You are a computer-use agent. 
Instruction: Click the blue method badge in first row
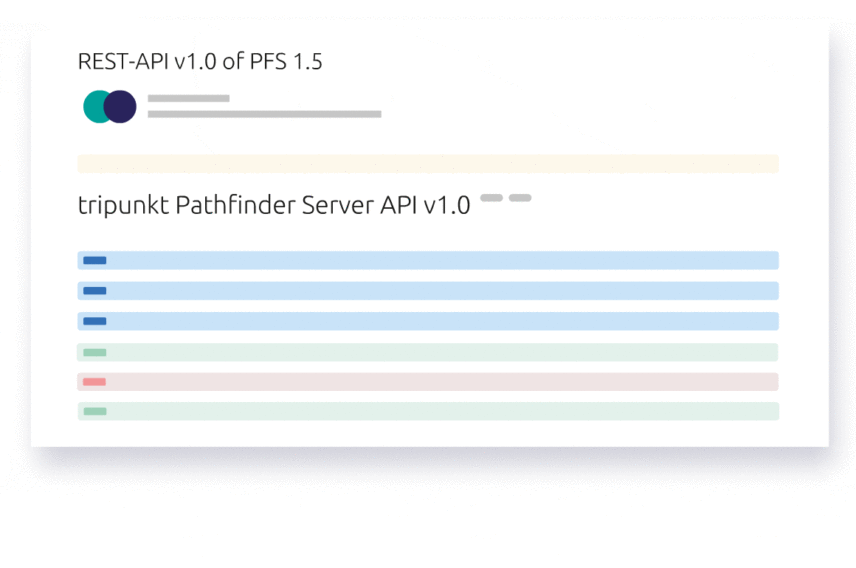pos(94,261)
